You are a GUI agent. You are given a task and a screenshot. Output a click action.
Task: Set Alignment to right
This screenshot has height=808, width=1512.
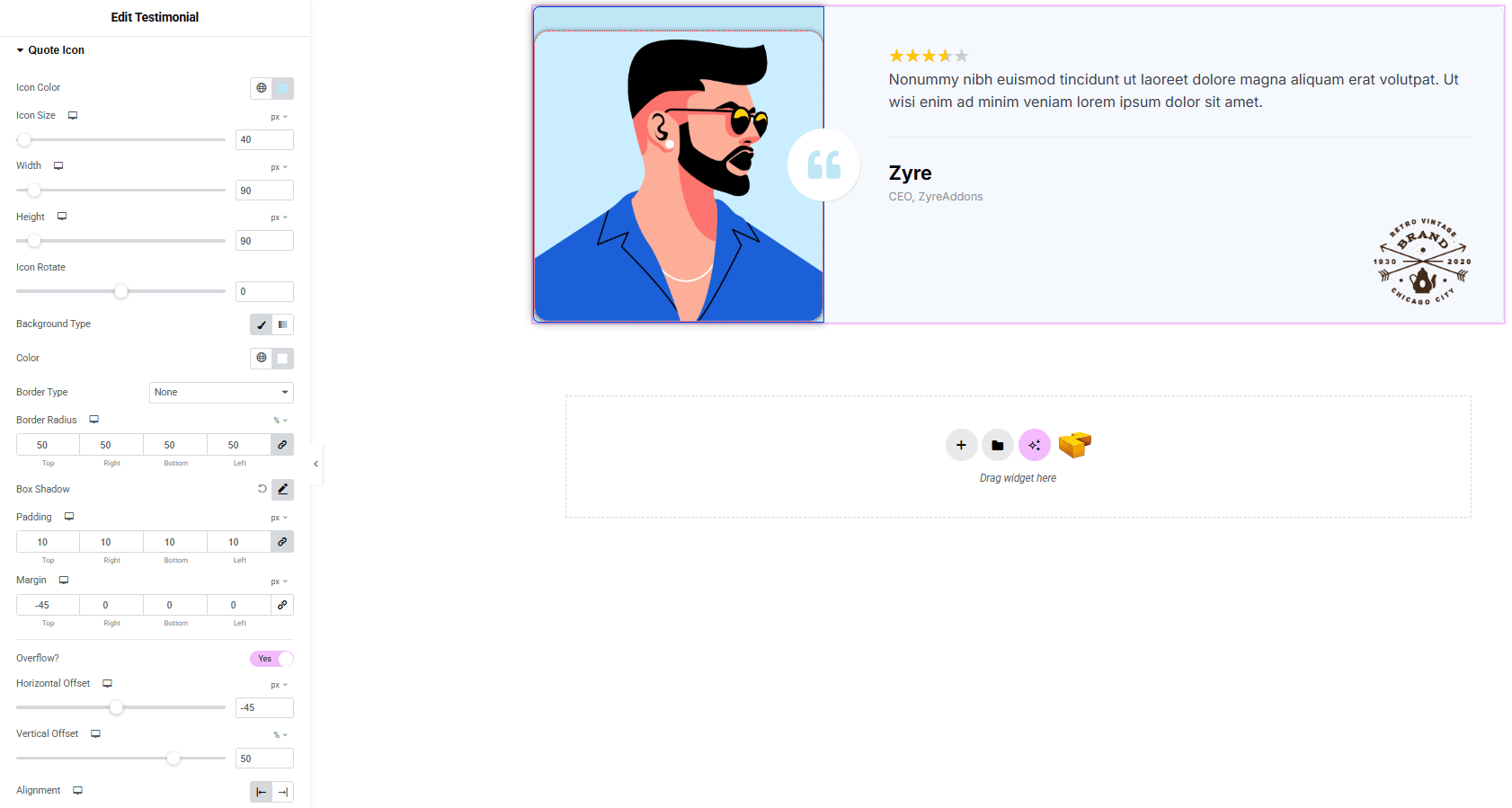click(283, 792)
